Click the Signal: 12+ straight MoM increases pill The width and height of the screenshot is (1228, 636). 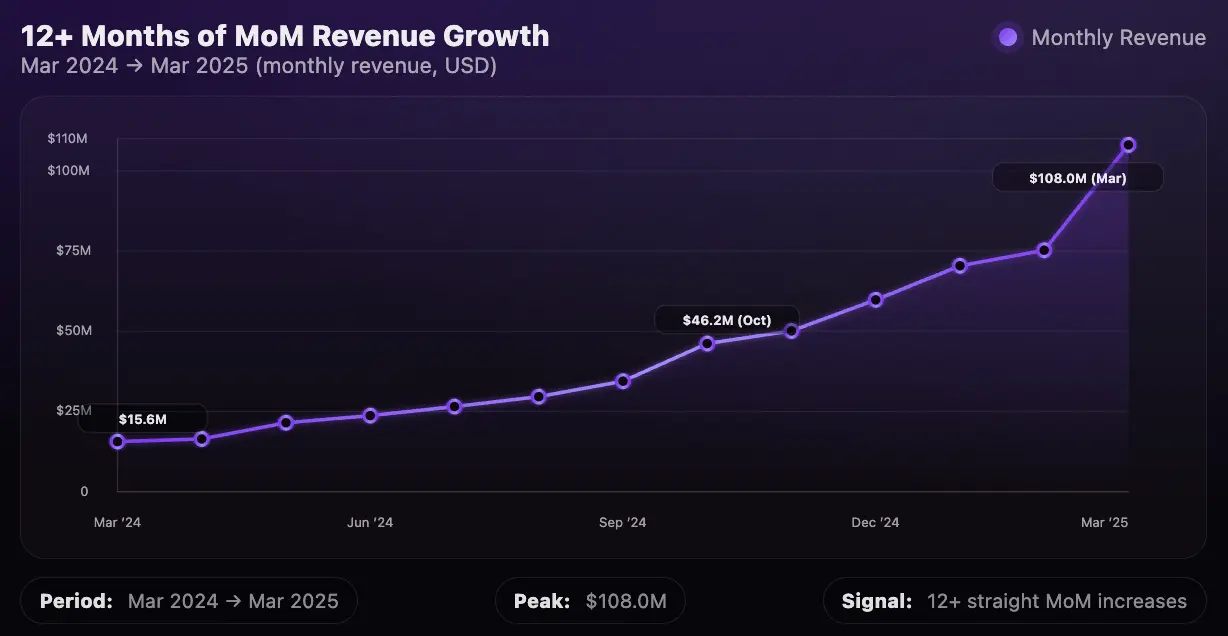click(x=1015, y=601)
